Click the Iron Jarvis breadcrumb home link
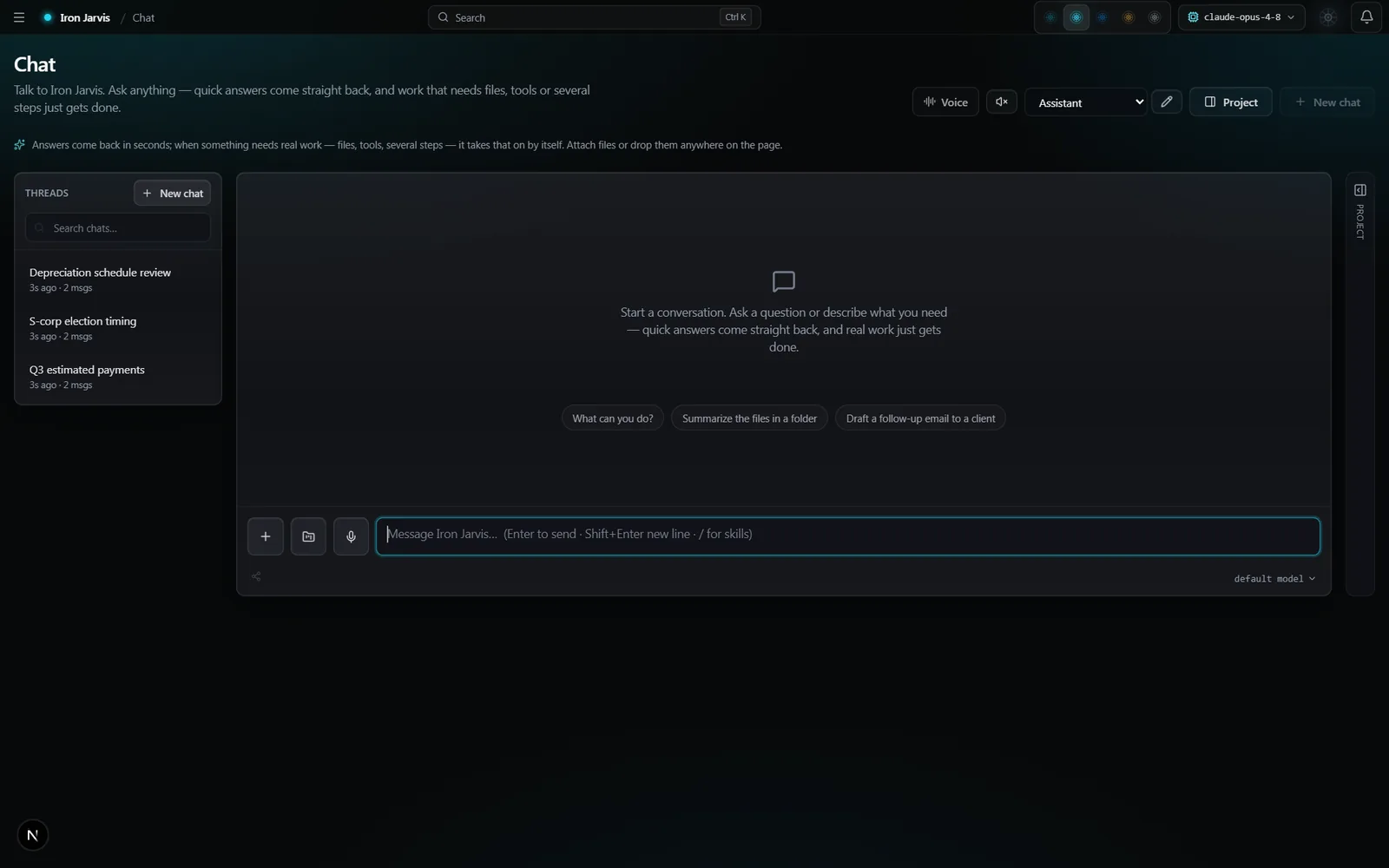 click(76, 17)
